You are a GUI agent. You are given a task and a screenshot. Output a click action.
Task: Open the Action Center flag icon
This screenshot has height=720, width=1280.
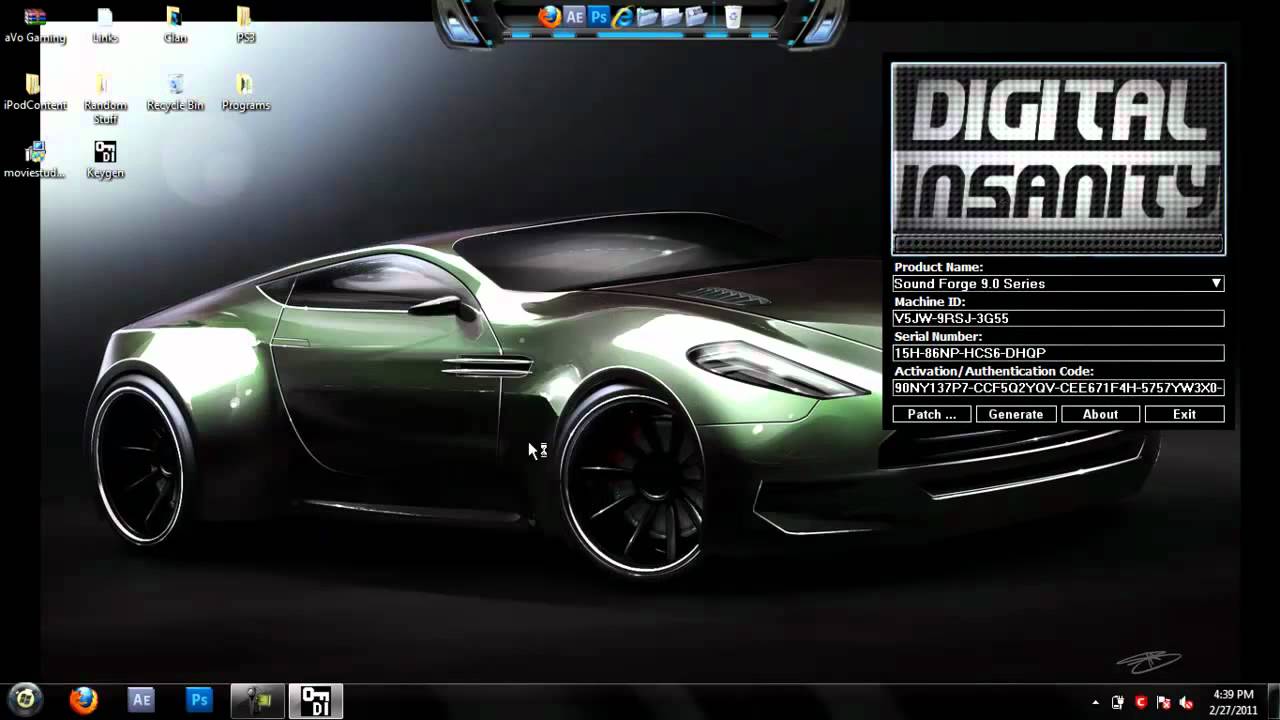(x=1164, y=702)
